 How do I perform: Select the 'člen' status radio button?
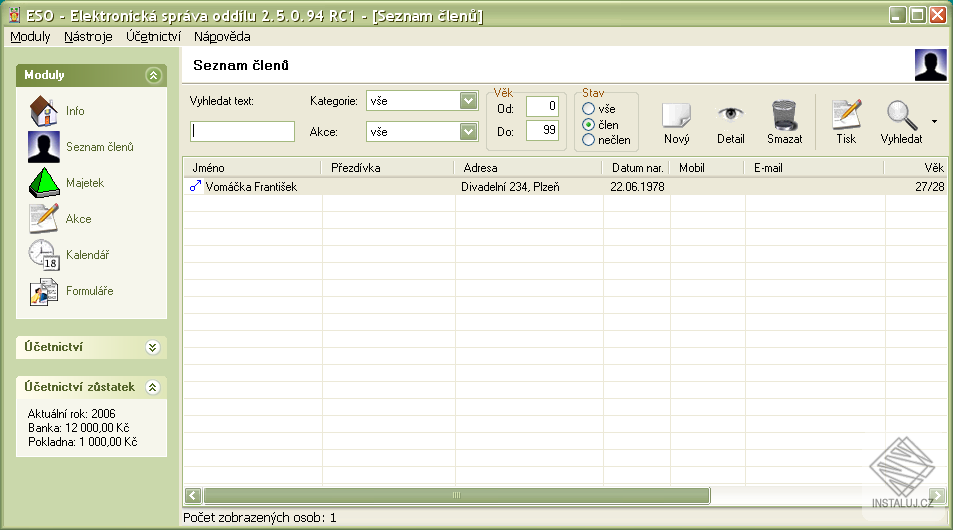pyautogui.click(x=589, y=124)
